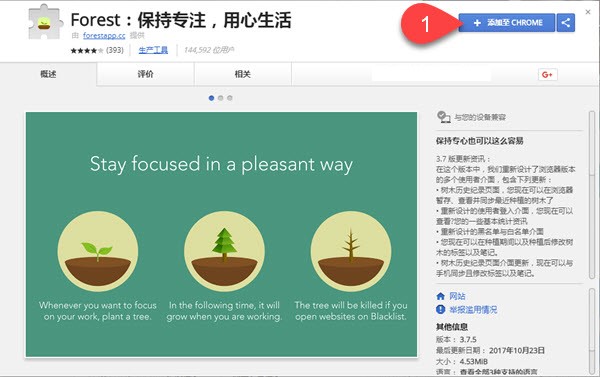The height and width of the screenshot is (377, 600).
Task: Open the 举报滥用情况 report link
Action: [x=473, y=309]
